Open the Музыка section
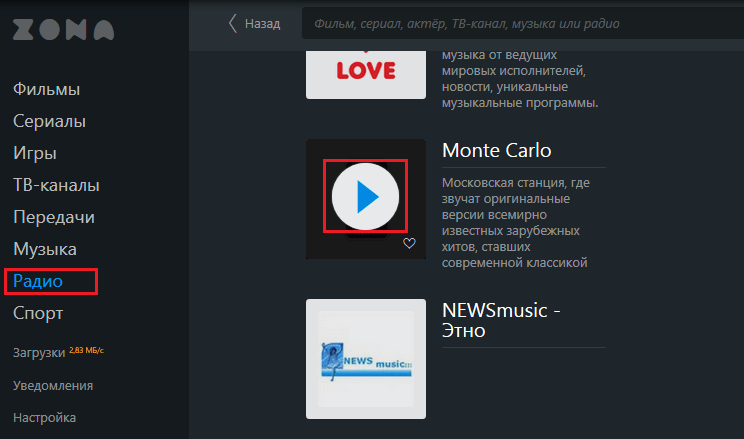Viewport: 744px width, 439px height. [x=45, y=249]
